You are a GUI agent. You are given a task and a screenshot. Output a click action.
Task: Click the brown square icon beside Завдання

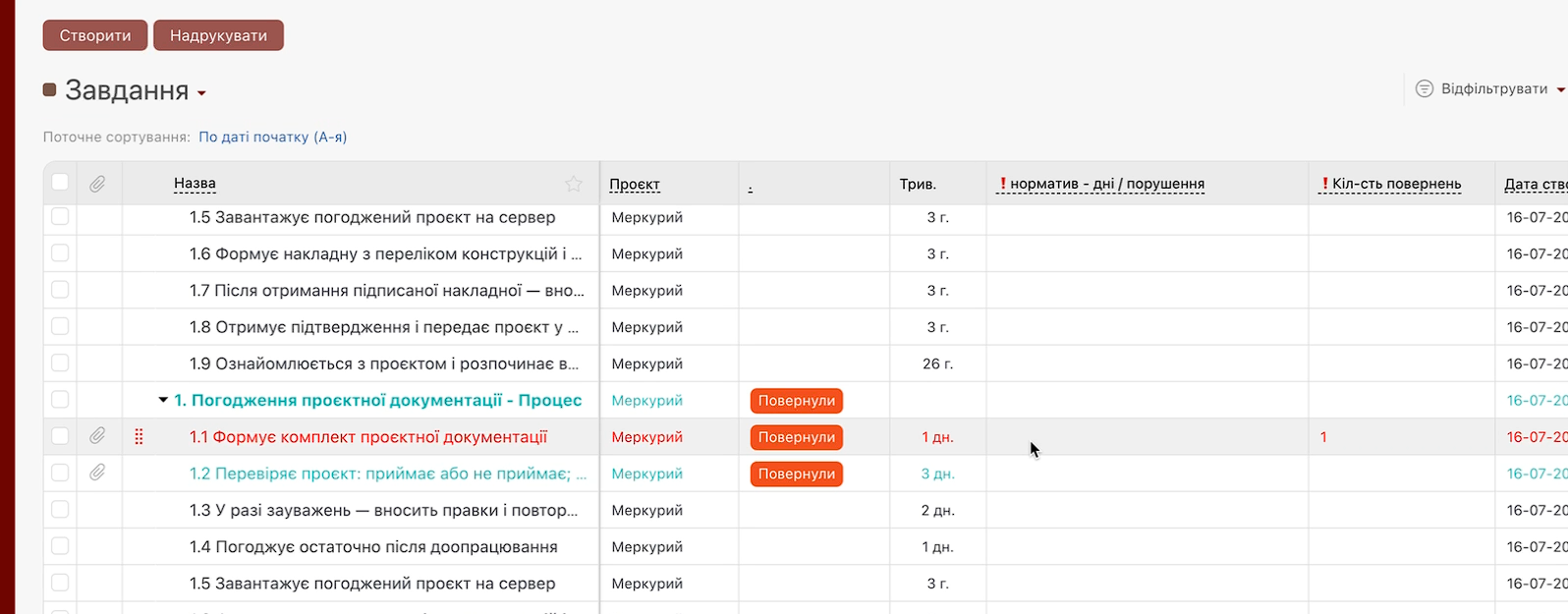point(50,90)
